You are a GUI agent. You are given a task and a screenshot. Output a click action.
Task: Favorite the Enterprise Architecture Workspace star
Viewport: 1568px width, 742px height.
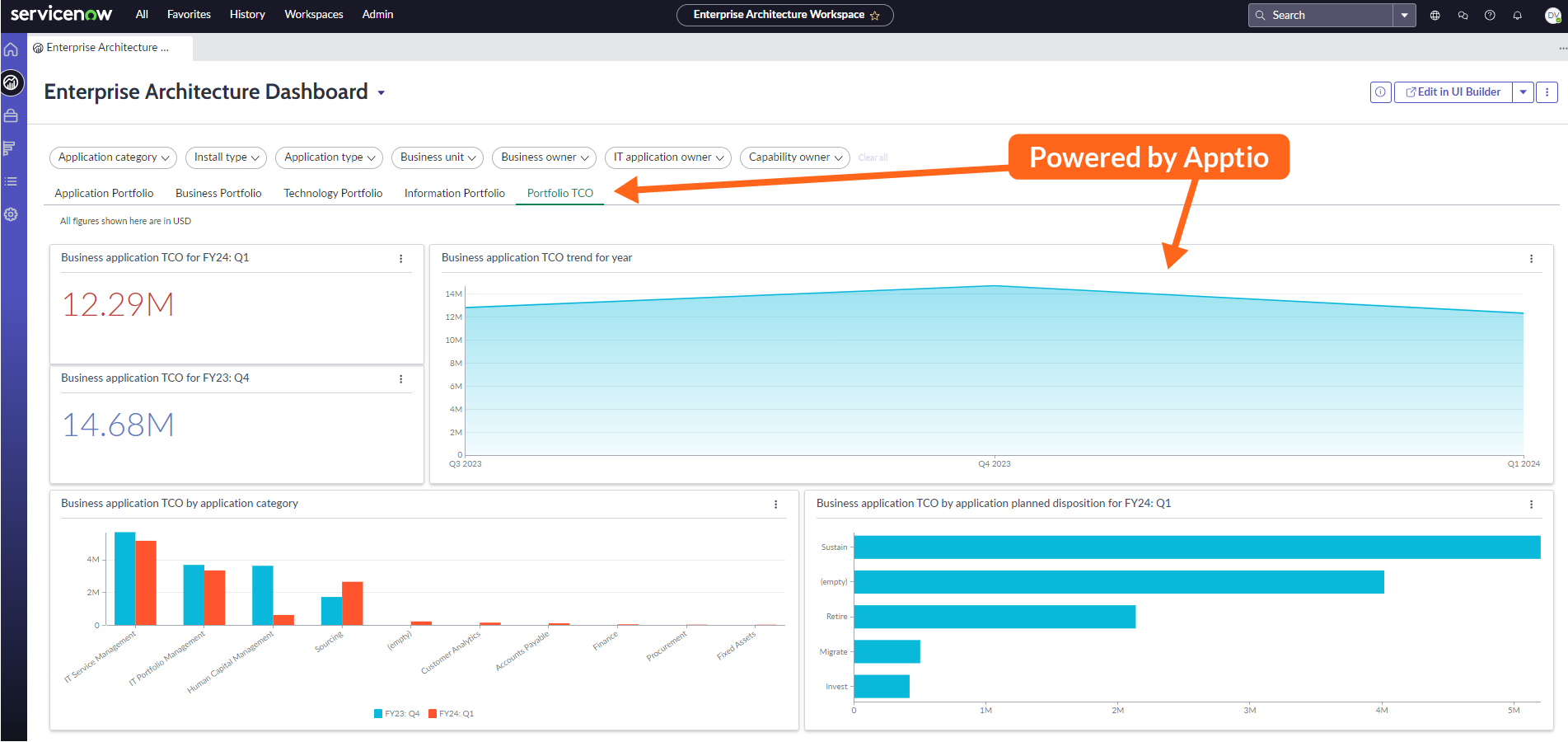tap(875, 16)
